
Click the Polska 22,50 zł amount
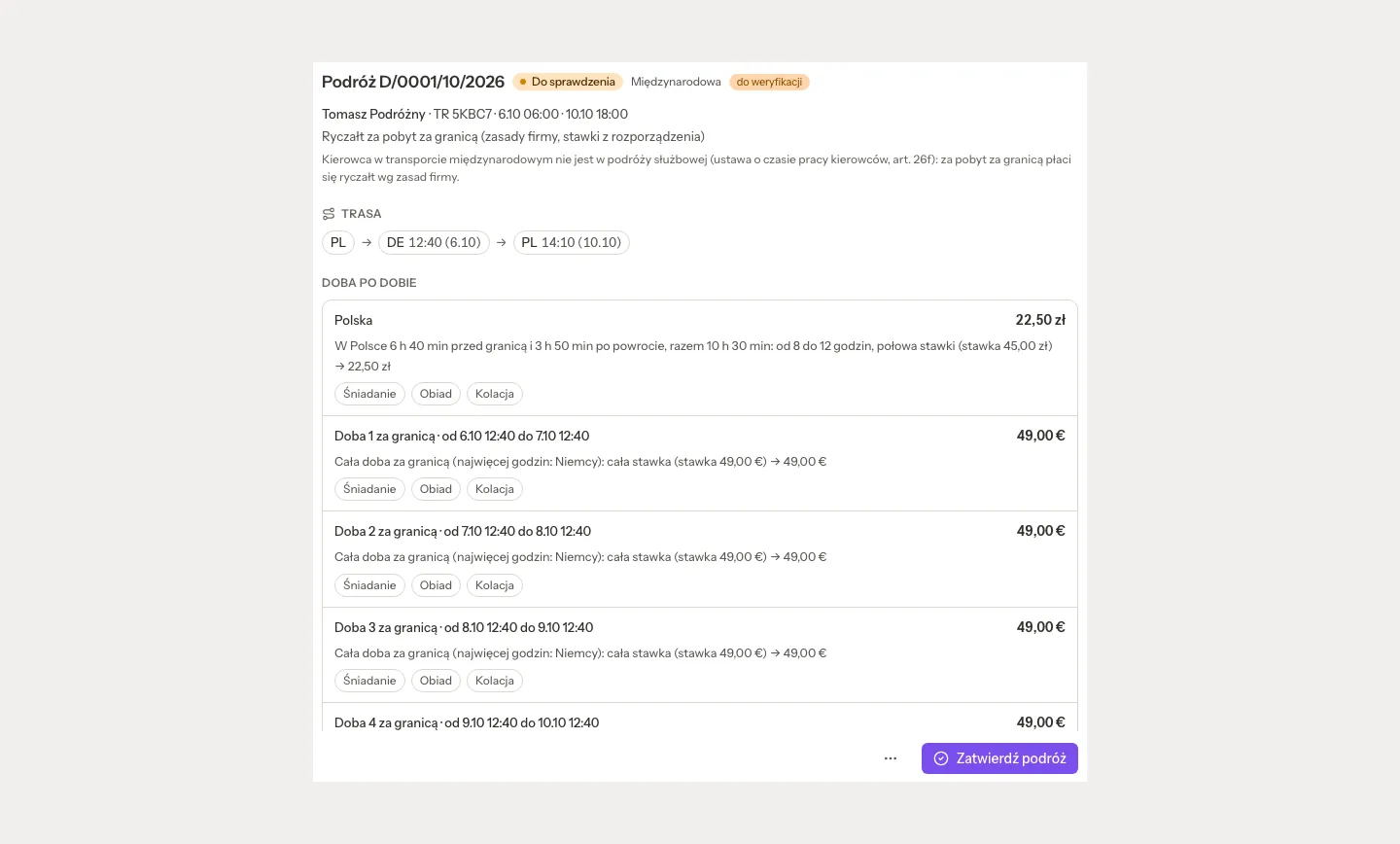[x=1040, y=320]
